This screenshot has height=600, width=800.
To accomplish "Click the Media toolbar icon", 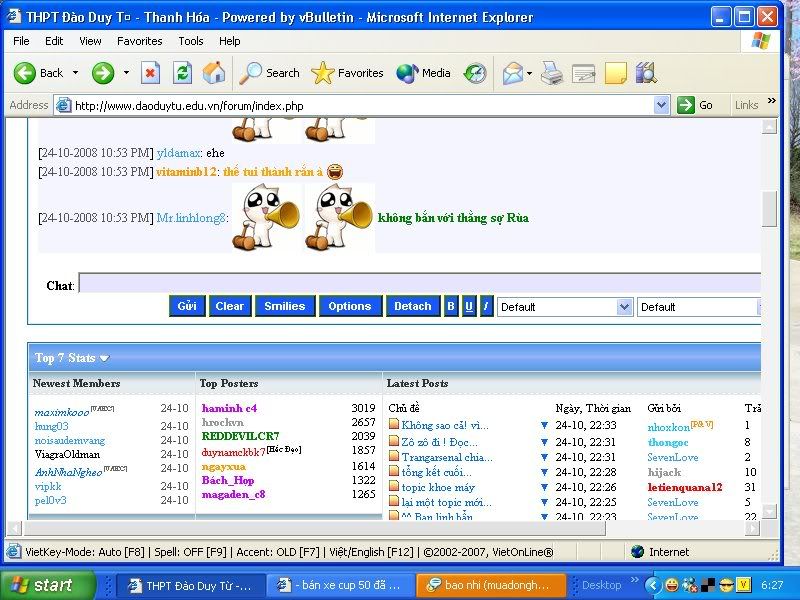I will pos(423,73).
